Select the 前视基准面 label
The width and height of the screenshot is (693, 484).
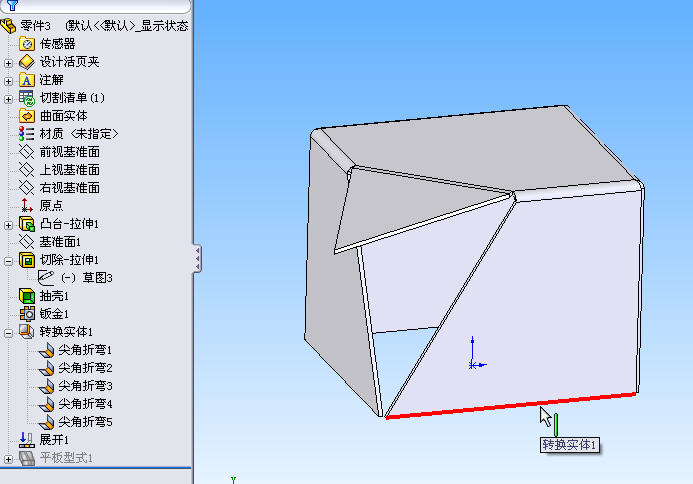tap(69, 152)
